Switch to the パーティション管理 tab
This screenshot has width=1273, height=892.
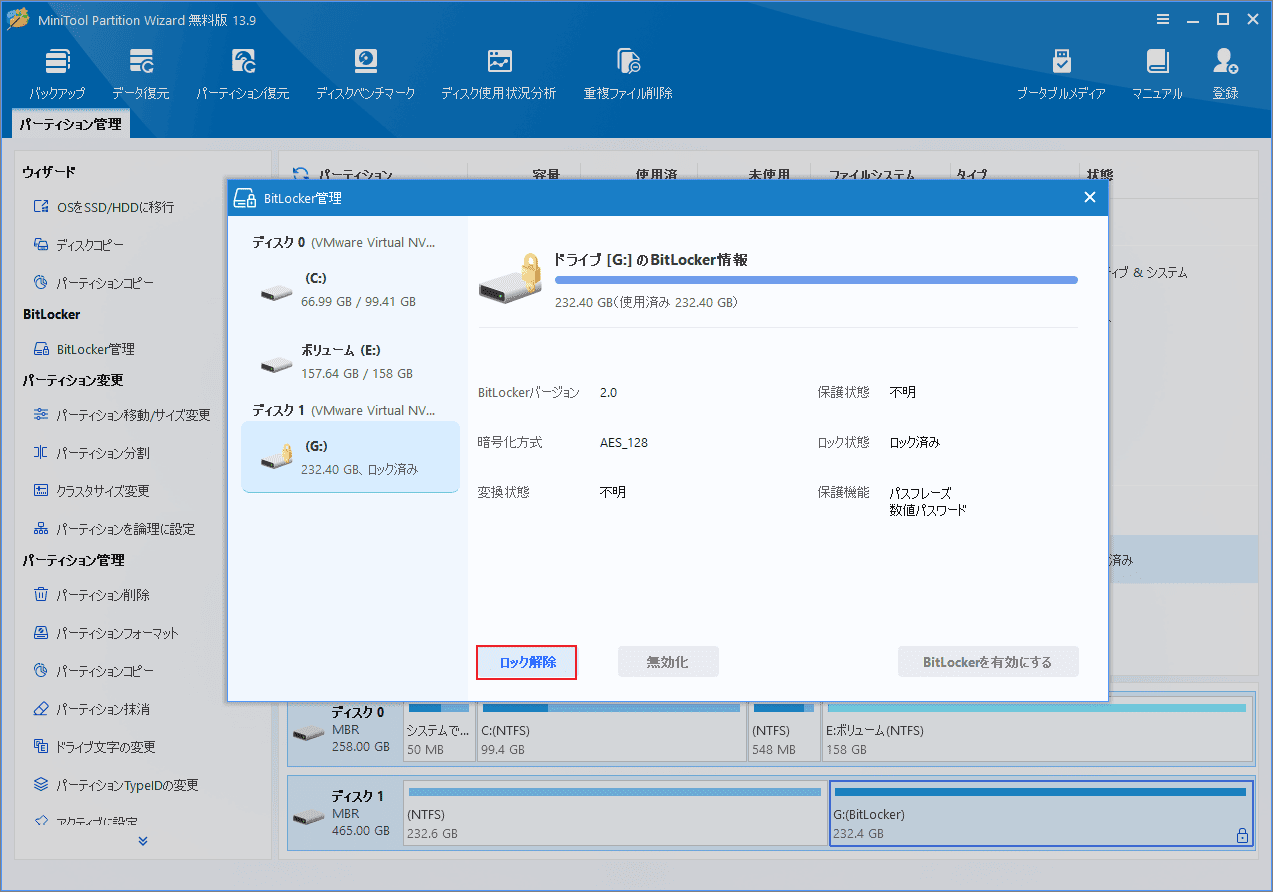pyautogui.click(x=70, y=125)
